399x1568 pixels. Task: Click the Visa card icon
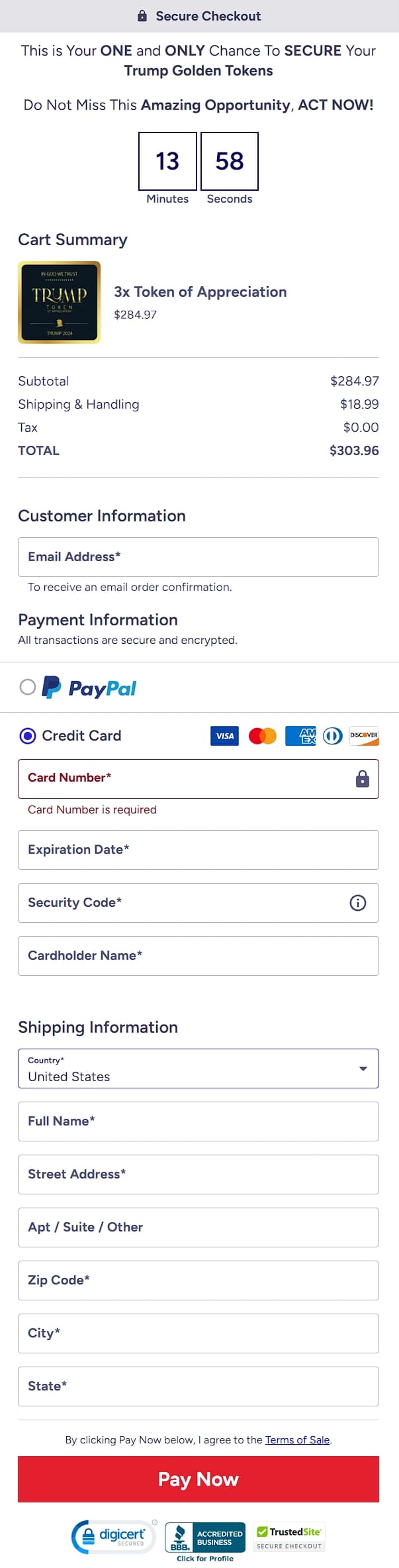pyautogui.click(x=224, y=735)
